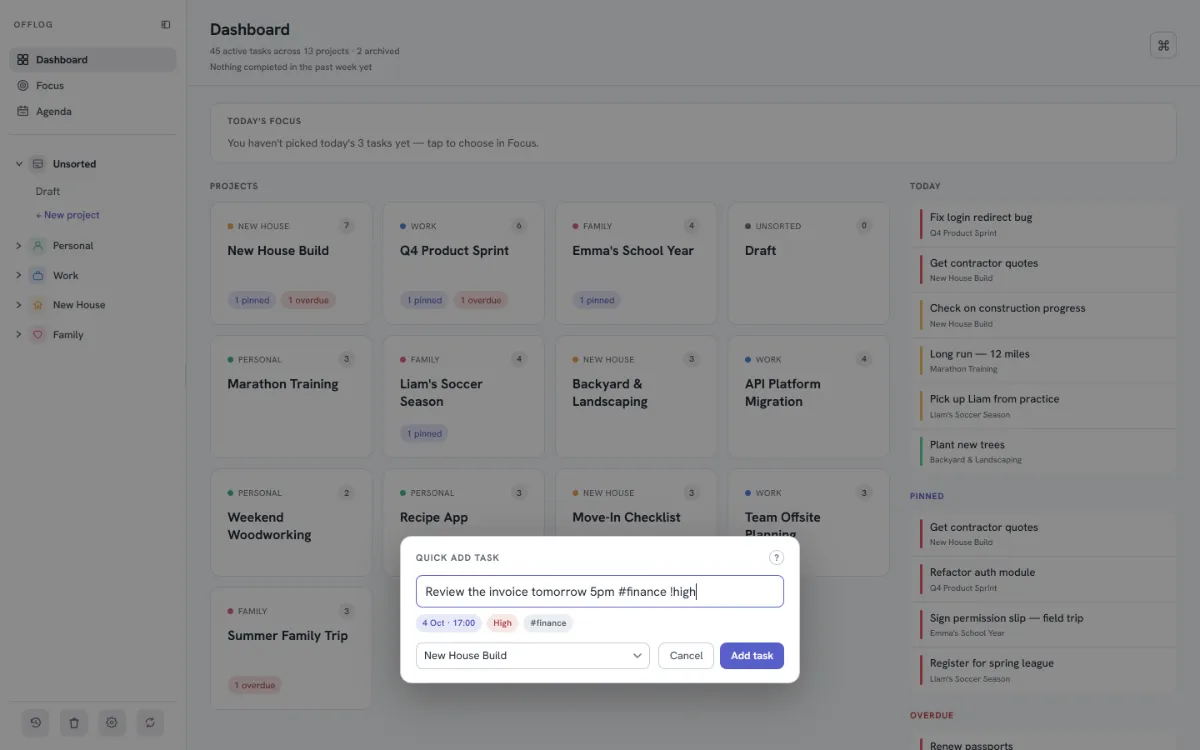Collapse the sidebar with the panel icon
Screen dimensions: 1200x750
[x=165, y=25]
